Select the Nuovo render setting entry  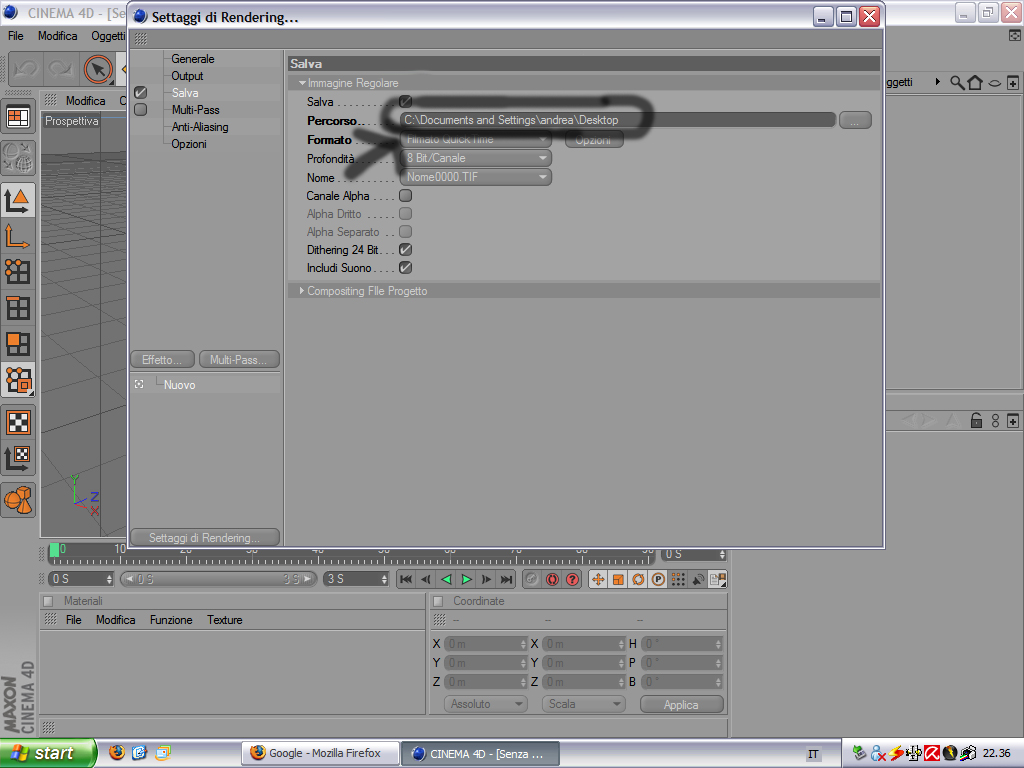click(x=180, y=385)
